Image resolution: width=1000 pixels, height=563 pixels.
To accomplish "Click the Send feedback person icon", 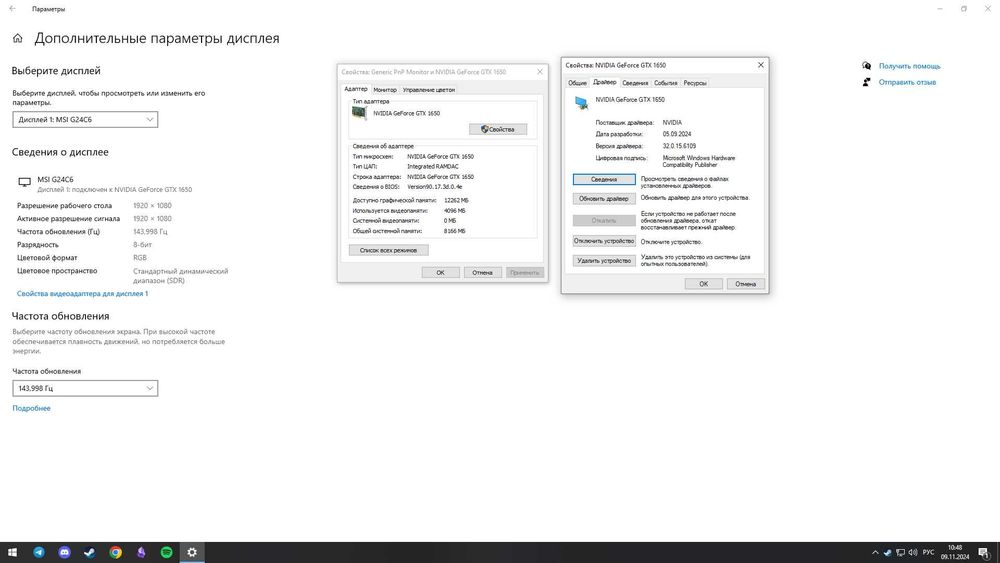I will tap(866, 82).
